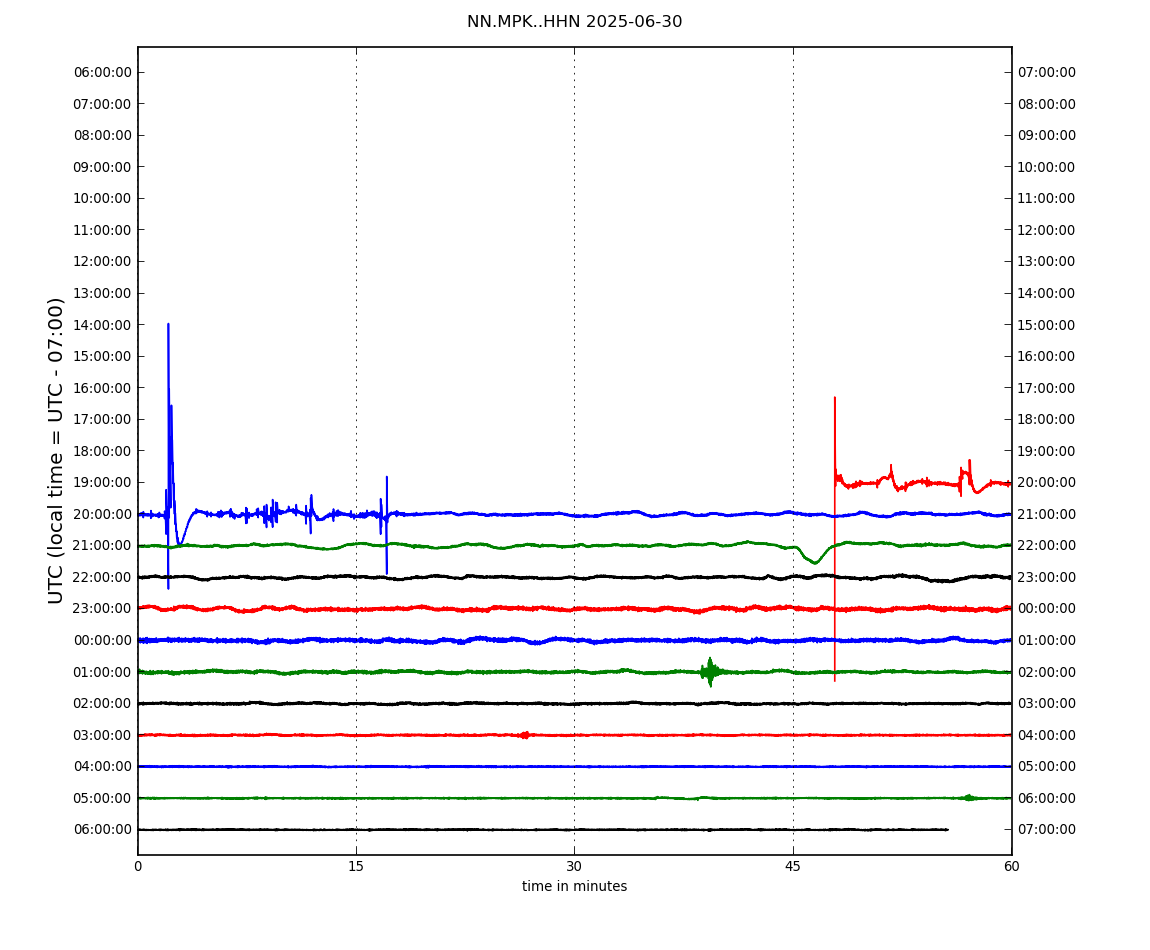The image size is (1150, 950).
Task: Click the end of the black 06:00:00 bottom trace
Action: (948, 830)
